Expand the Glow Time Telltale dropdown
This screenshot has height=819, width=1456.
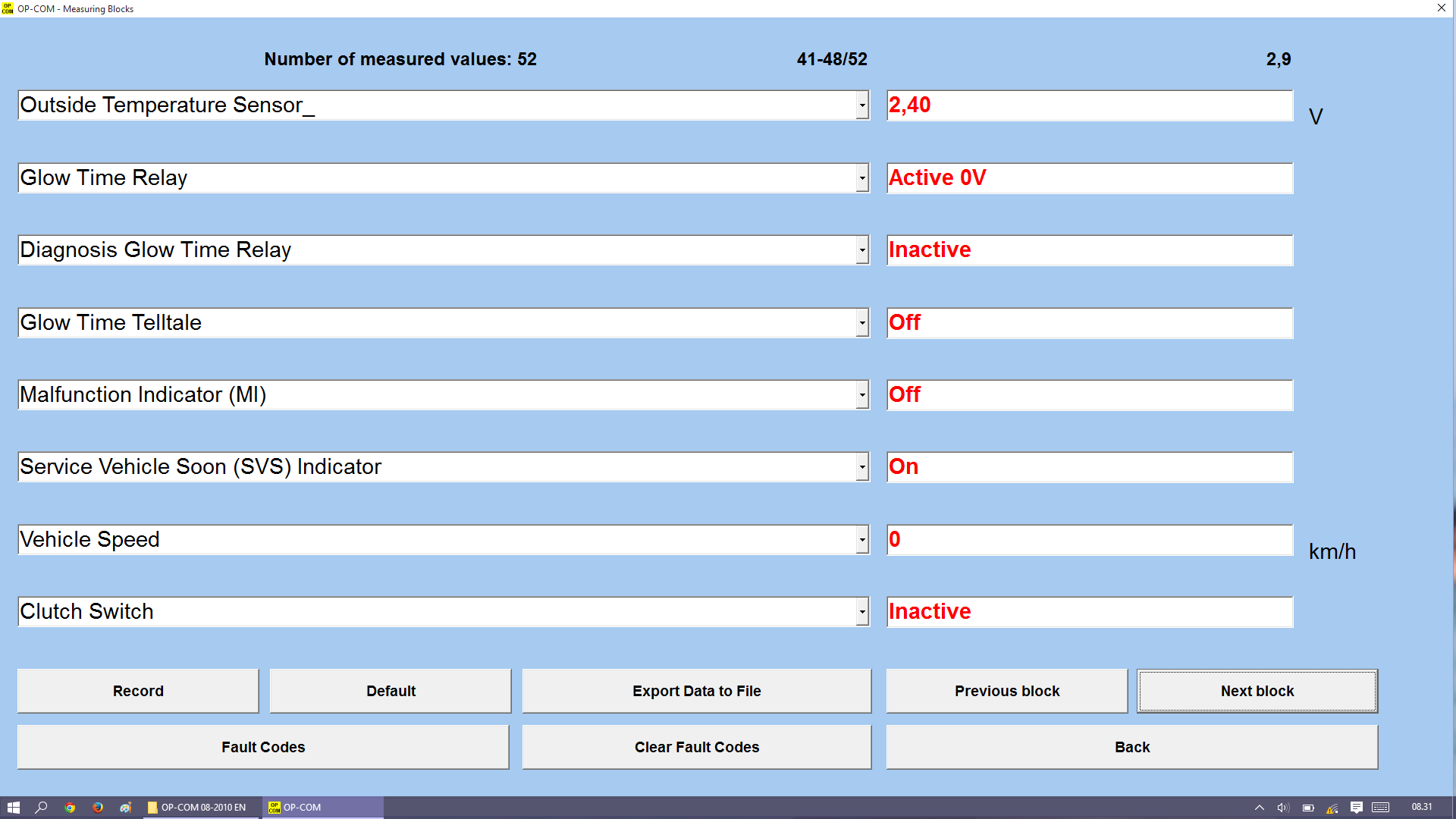862,323
